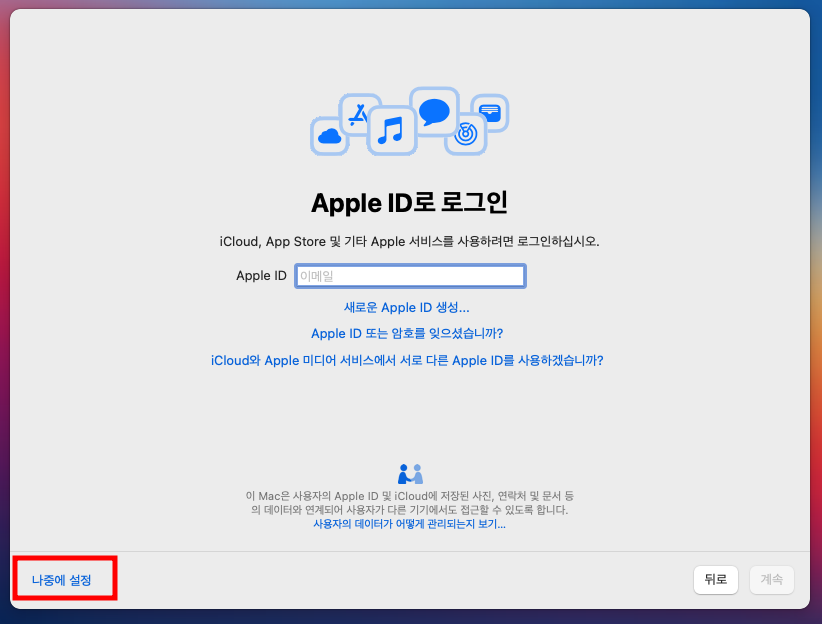Click the 'Apple ID로 로그인' heading
Image resolution: width=822 pixels, height=624 pixels.
409,203
